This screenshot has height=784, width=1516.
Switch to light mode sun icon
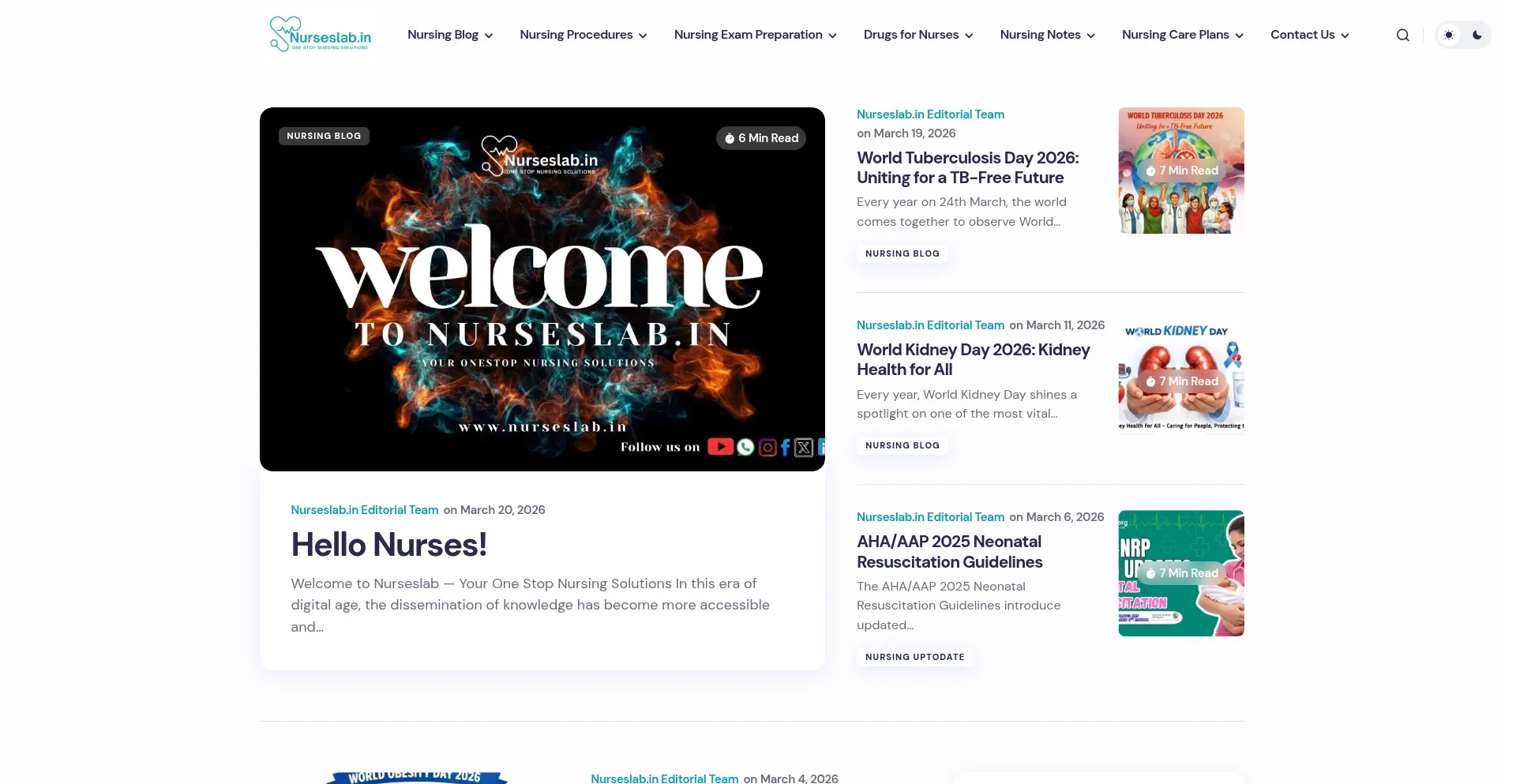(1449, 35)
